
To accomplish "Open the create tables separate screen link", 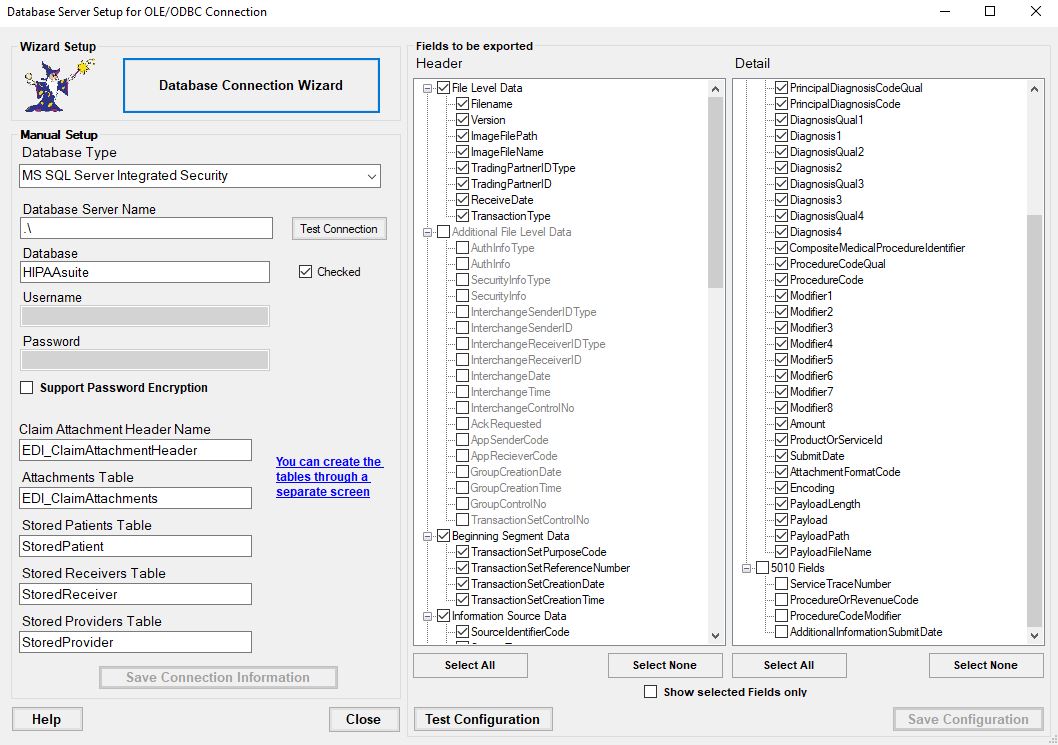I will tap(329, 476).
